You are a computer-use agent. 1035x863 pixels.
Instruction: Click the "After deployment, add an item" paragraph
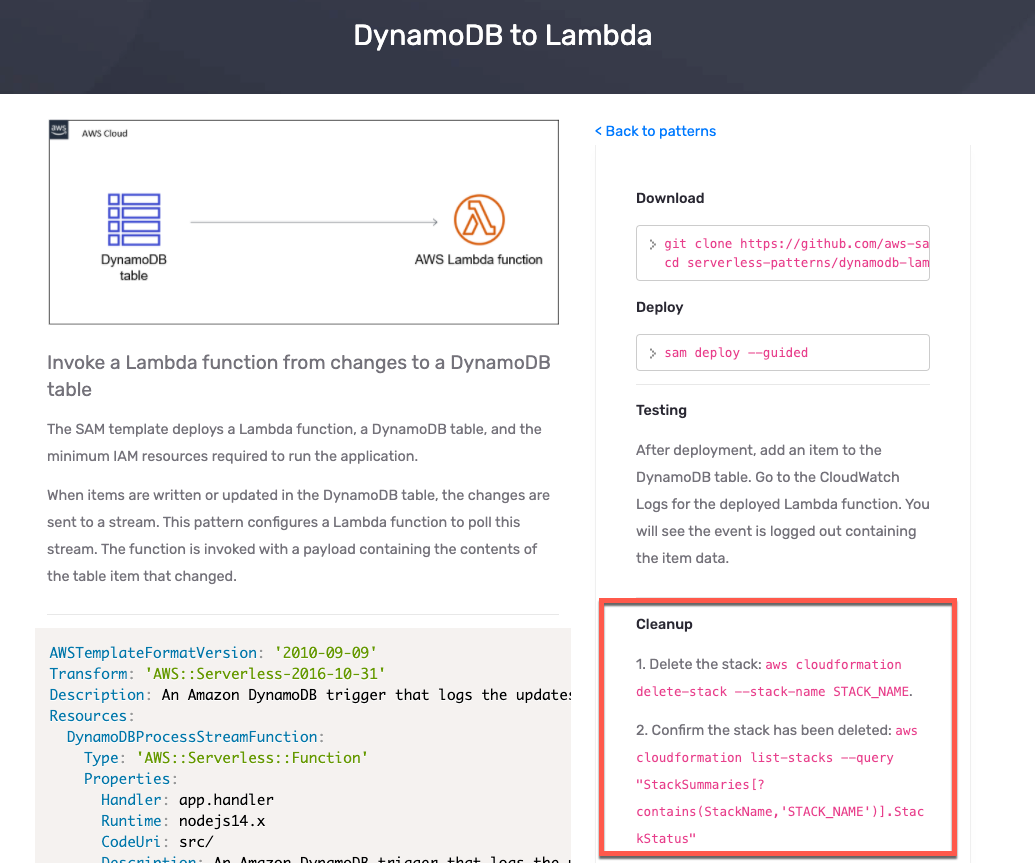click(783, 504)
